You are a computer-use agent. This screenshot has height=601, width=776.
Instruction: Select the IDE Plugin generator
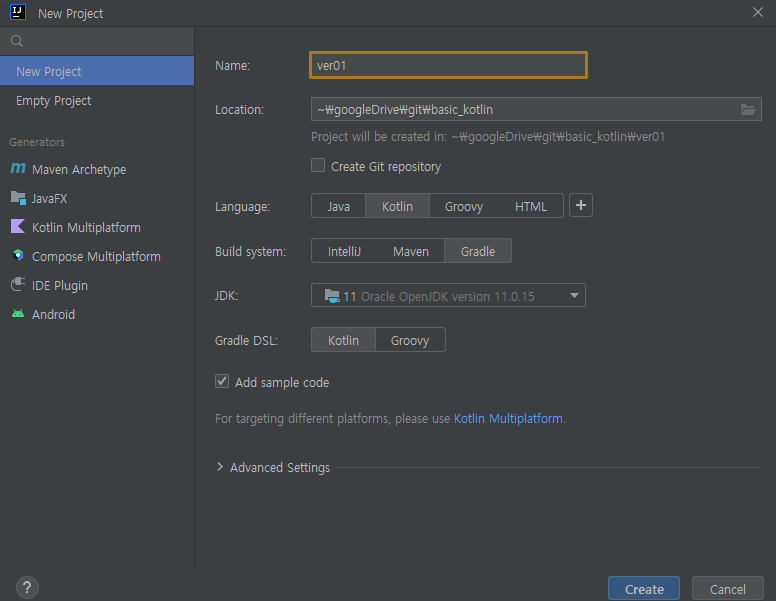97,286
